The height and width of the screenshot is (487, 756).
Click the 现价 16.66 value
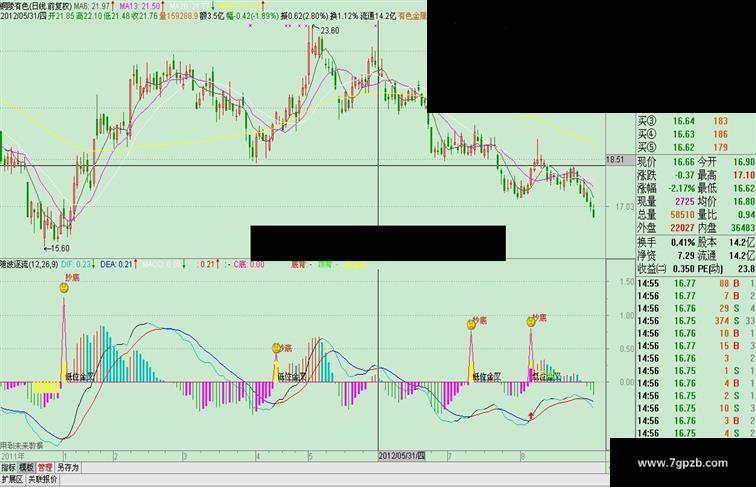(x=684, y=162)
